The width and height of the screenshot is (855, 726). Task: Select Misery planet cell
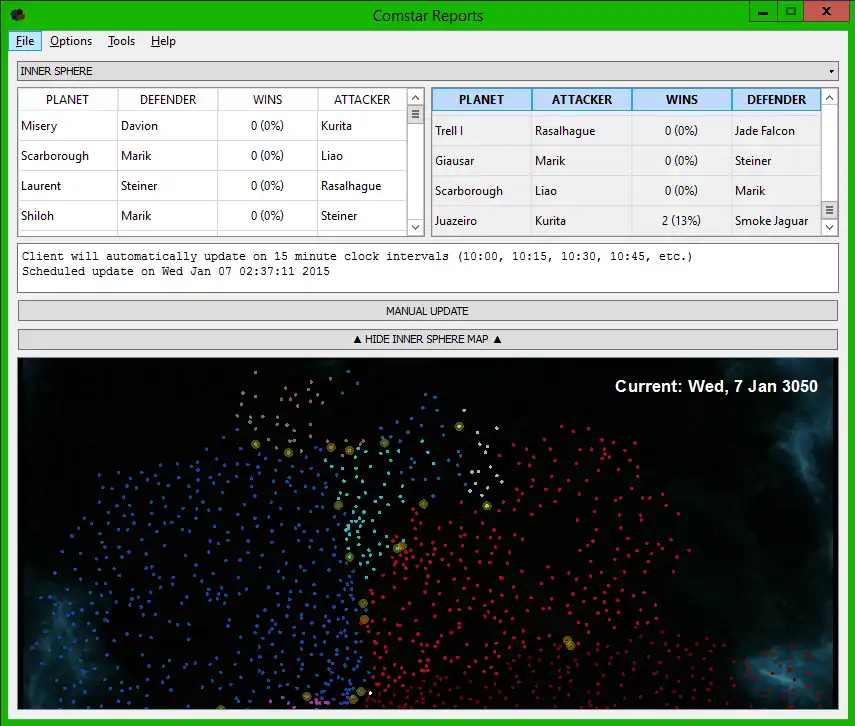click(68, 126)
